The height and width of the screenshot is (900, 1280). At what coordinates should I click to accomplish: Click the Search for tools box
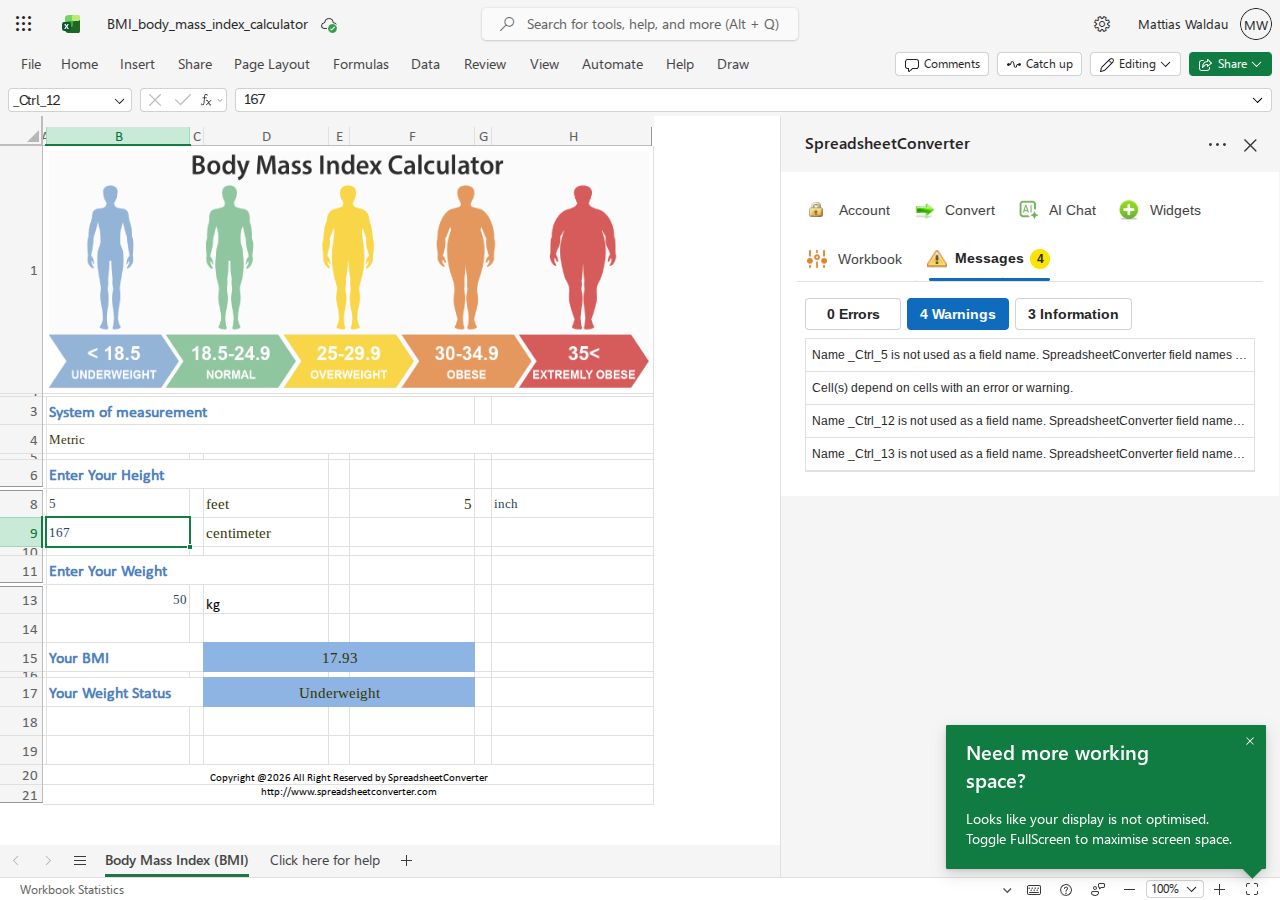click(x=640, y=24)
